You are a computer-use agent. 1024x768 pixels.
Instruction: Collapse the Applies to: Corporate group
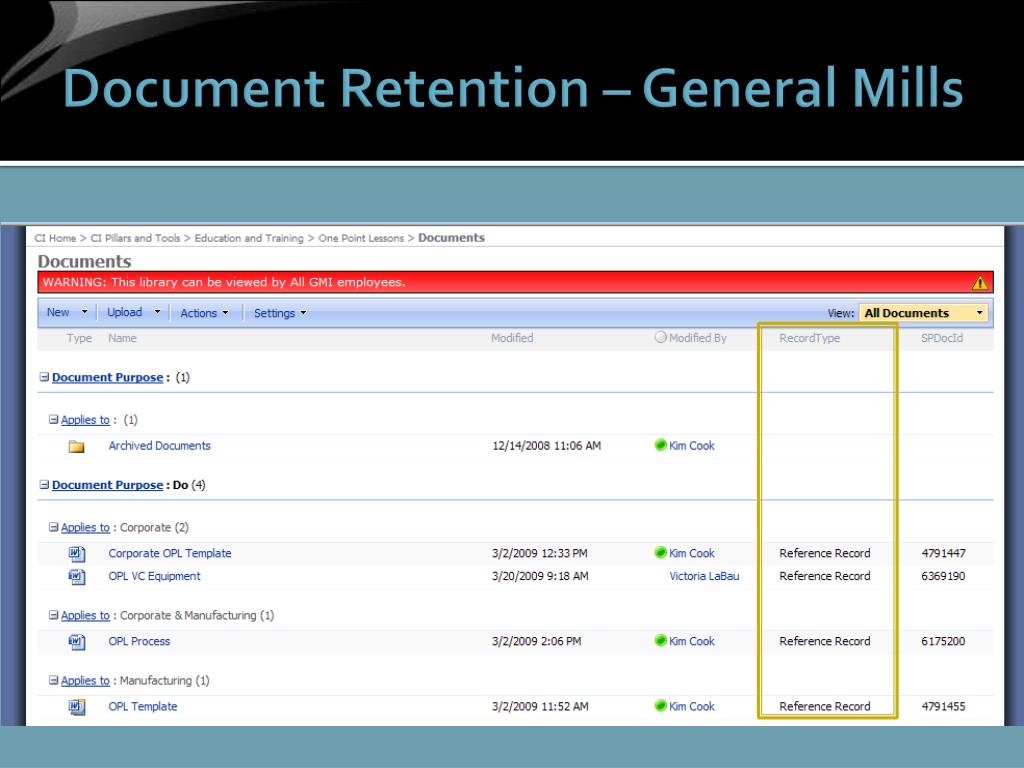point(54,527)
